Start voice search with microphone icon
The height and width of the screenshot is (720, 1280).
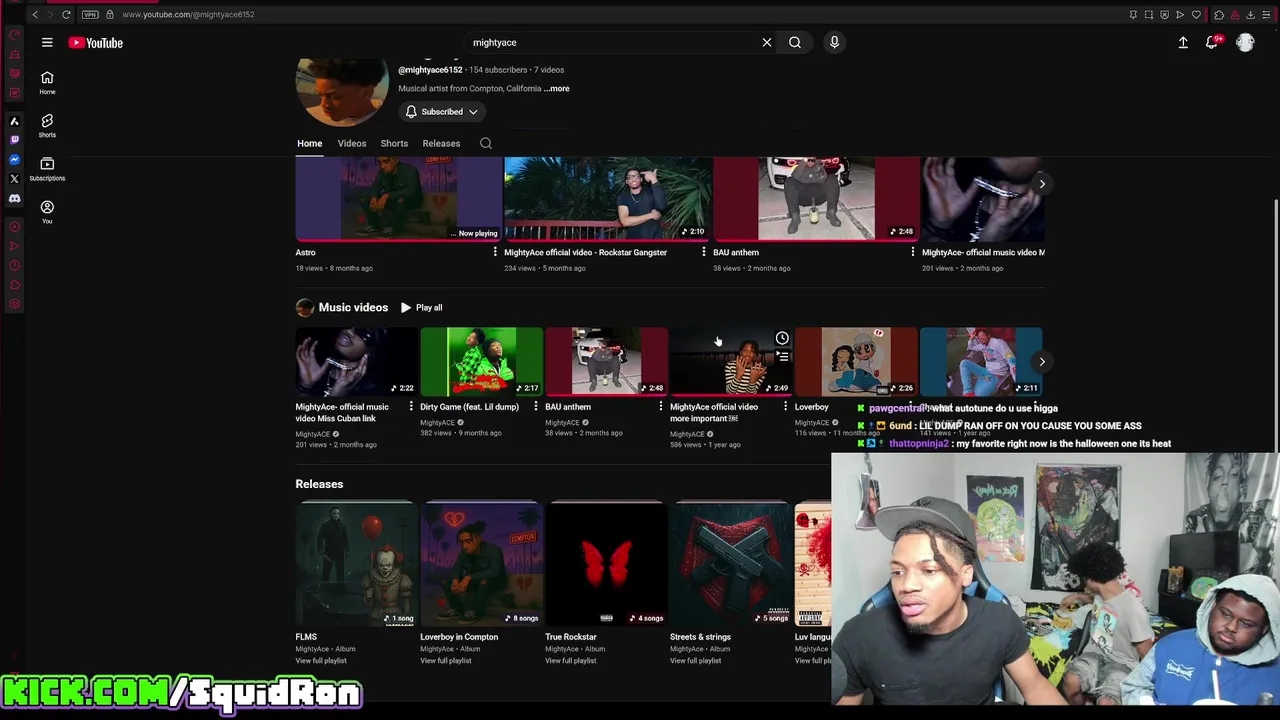tap(834, 43)
